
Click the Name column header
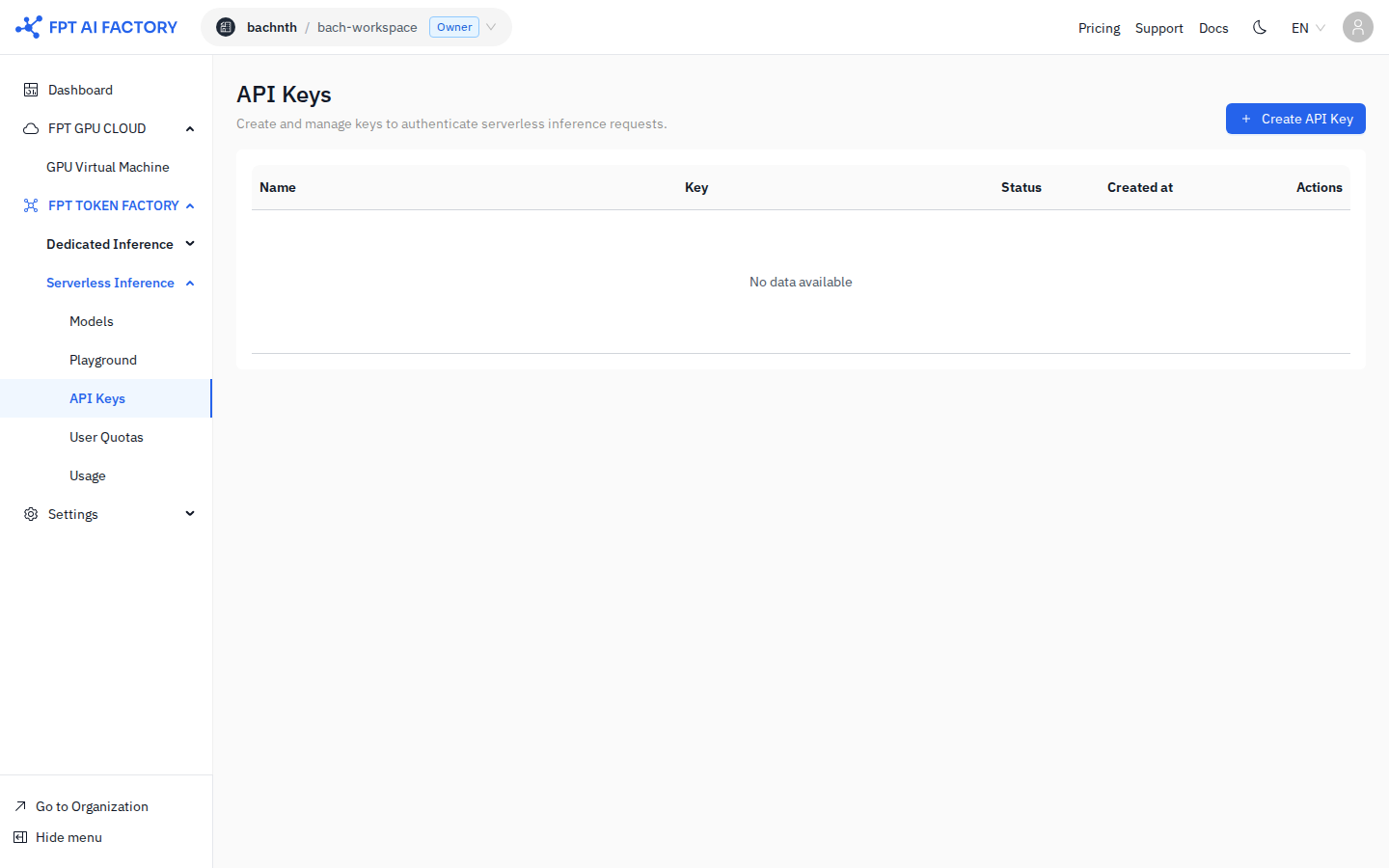(278, 187)
